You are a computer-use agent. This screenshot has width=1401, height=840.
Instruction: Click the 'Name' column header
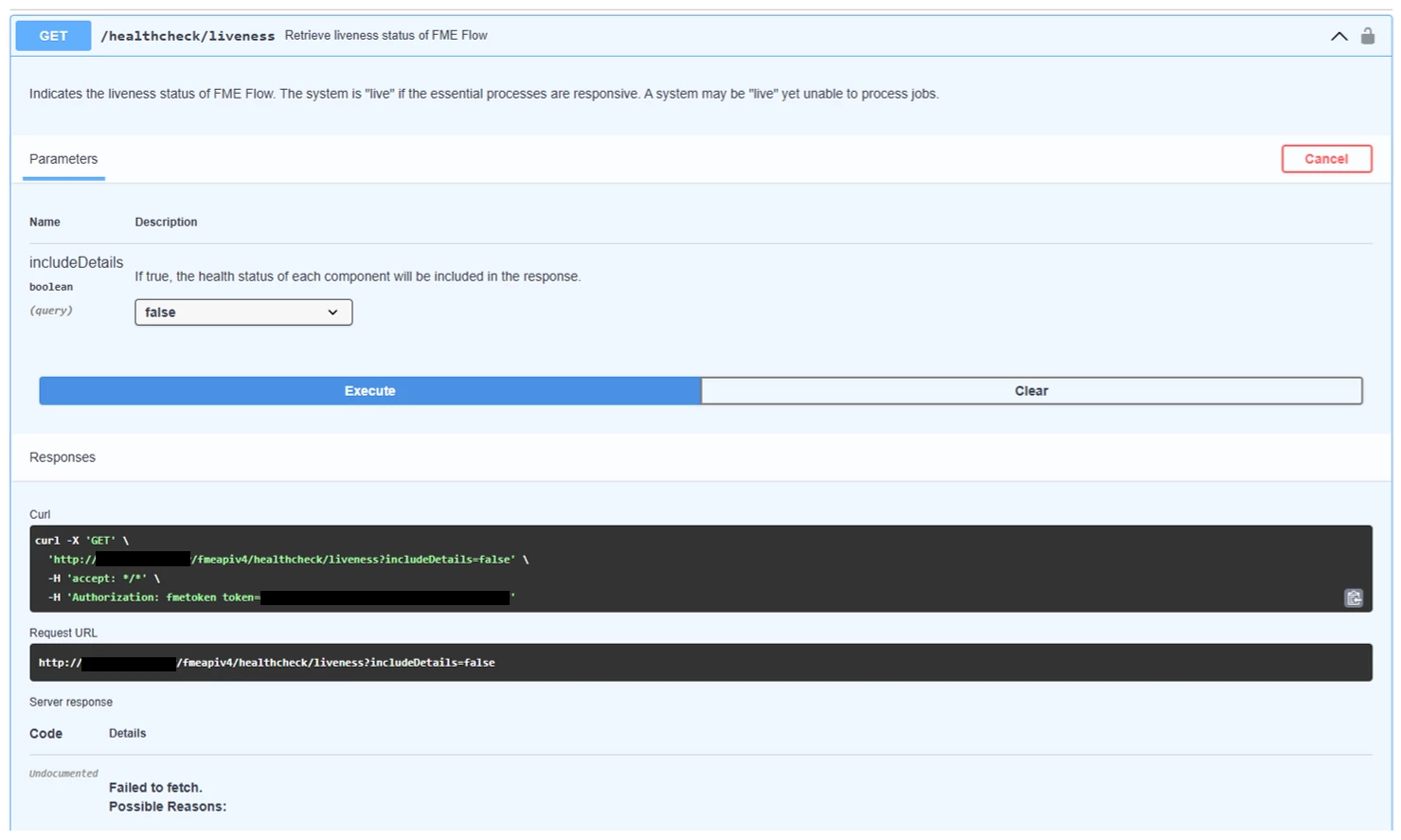[45, 222]
